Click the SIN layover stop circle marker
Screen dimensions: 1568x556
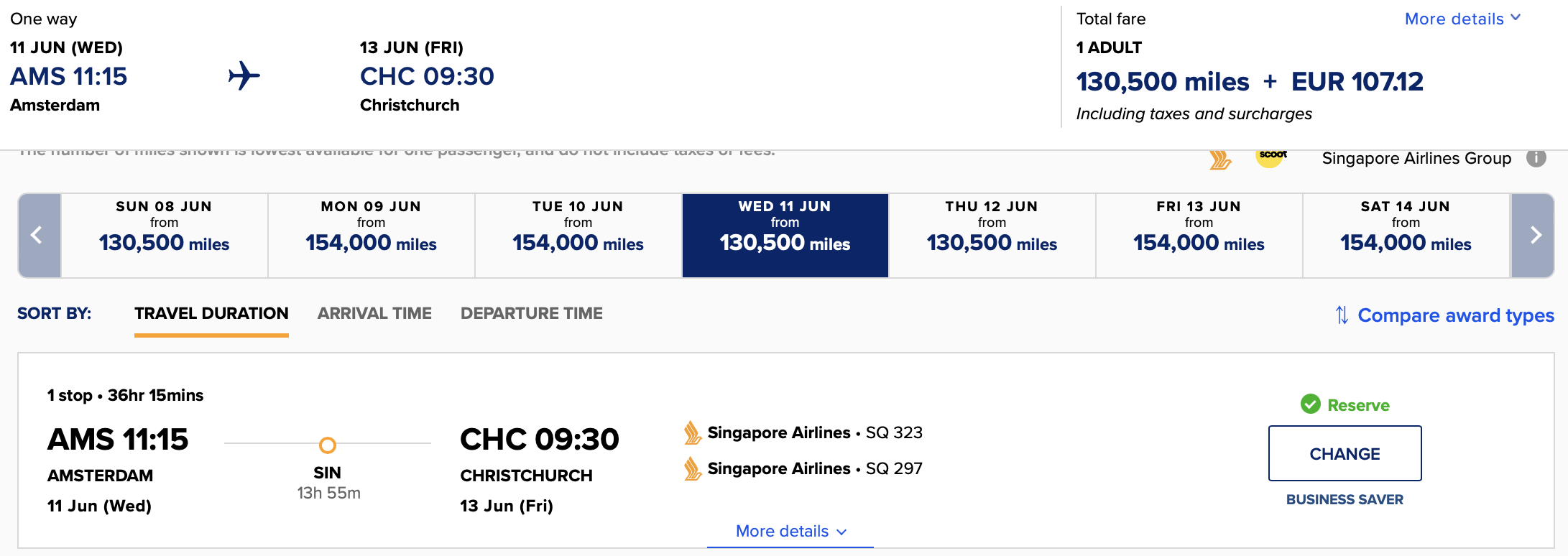(x=328, y=445)
